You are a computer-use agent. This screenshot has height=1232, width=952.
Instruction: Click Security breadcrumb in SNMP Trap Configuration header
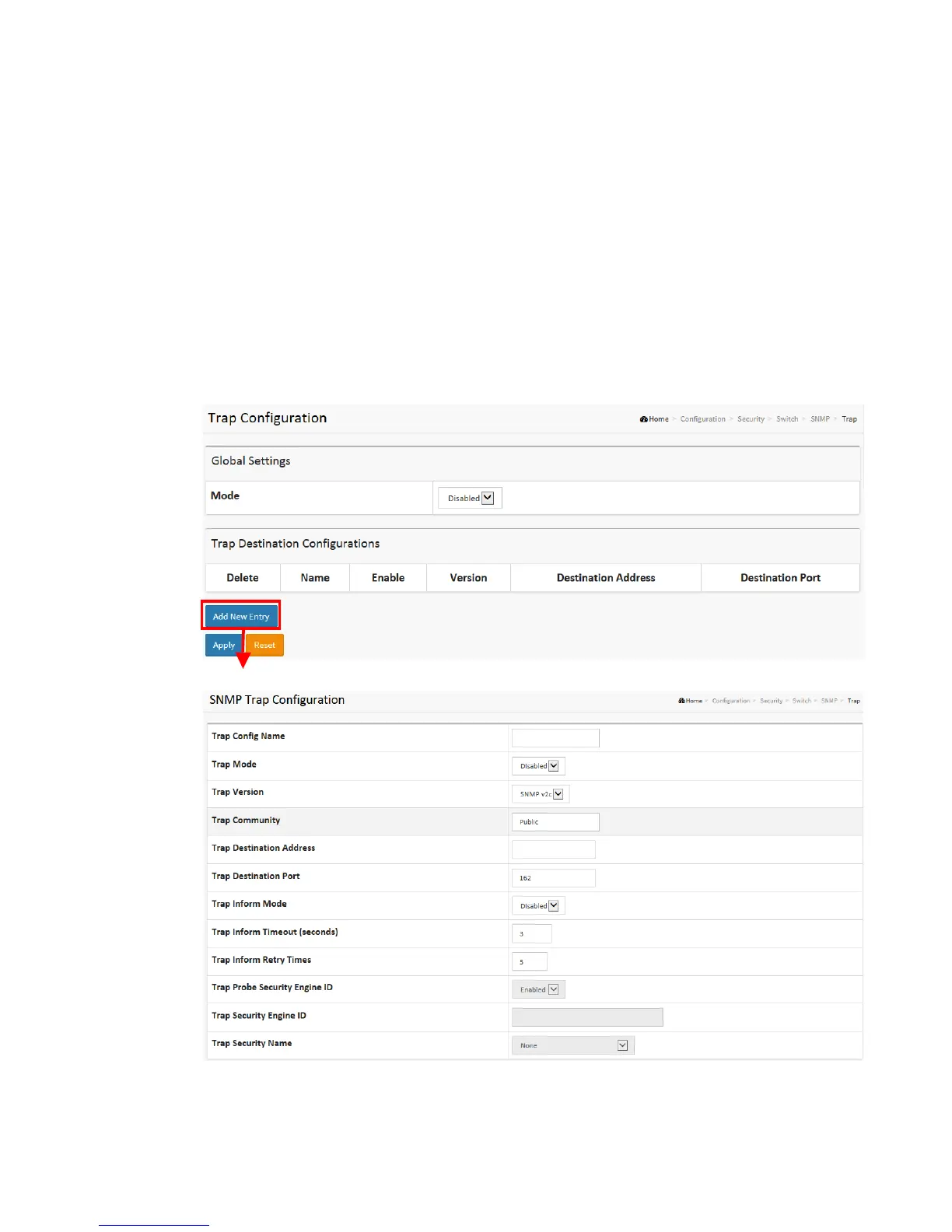[772, 701]
